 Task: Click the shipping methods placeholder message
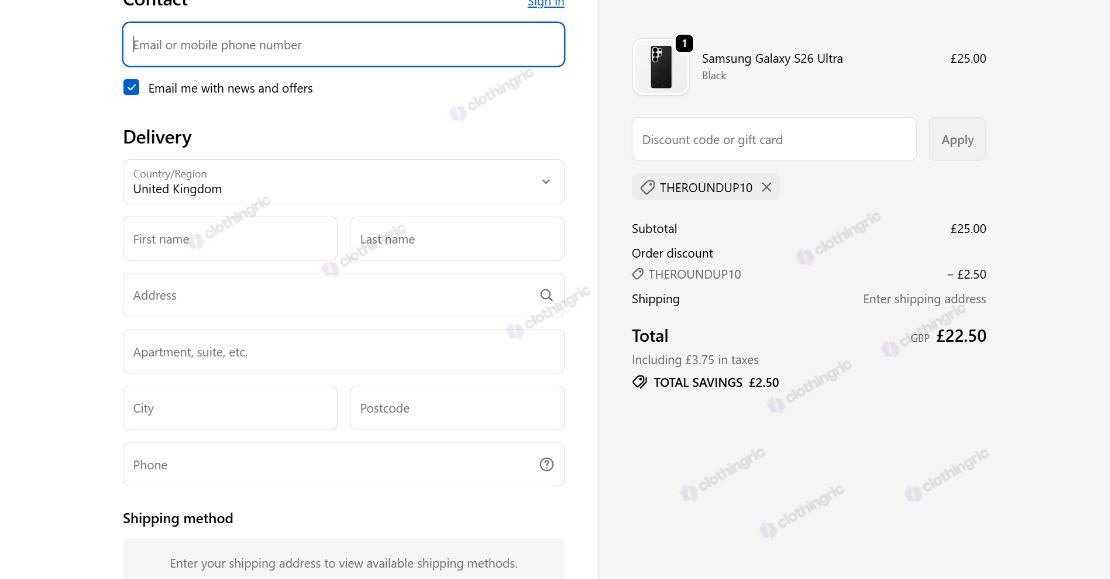tap(343, 563)
